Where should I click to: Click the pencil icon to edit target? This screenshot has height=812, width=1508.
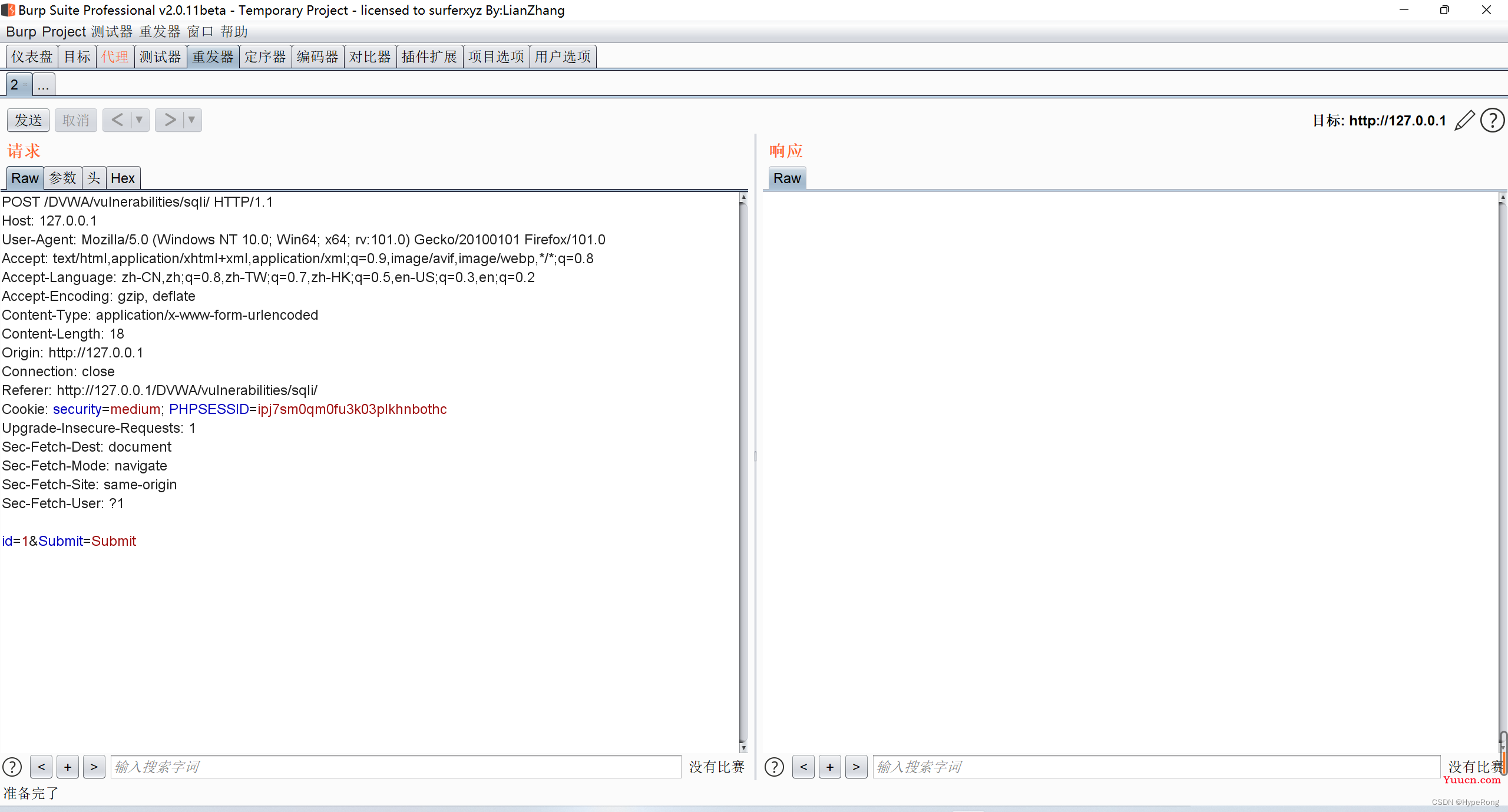click(x=1464, y=121)
